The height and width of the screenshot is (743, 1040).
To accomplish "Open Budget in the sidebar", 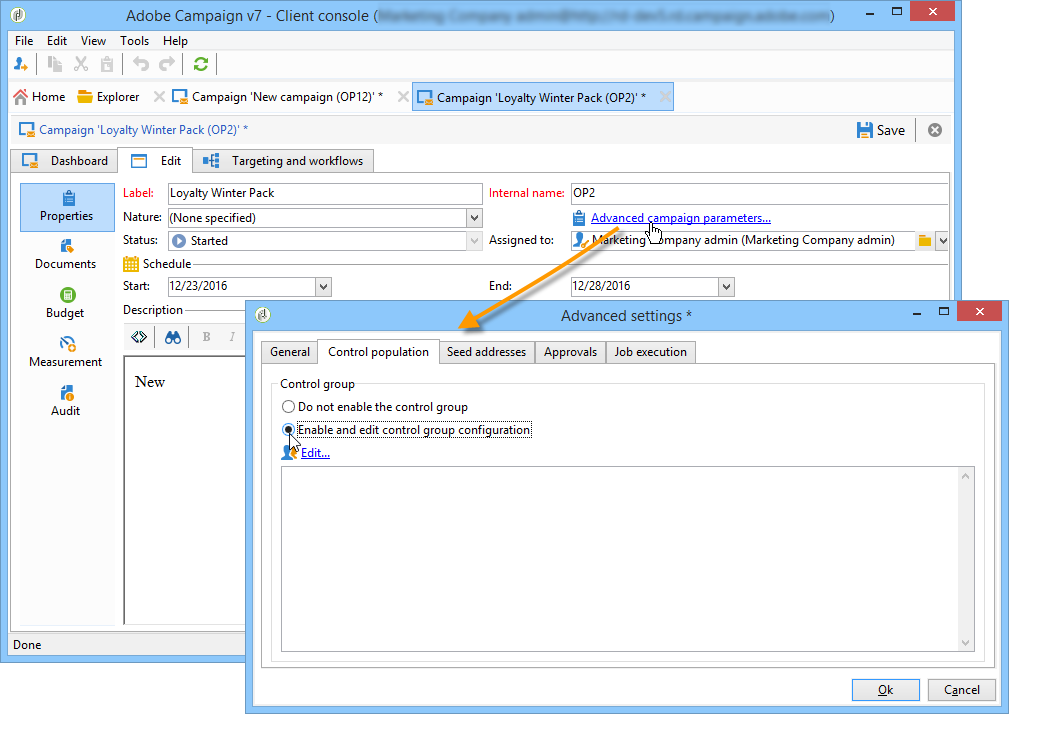I will click(x=66, y=304).
